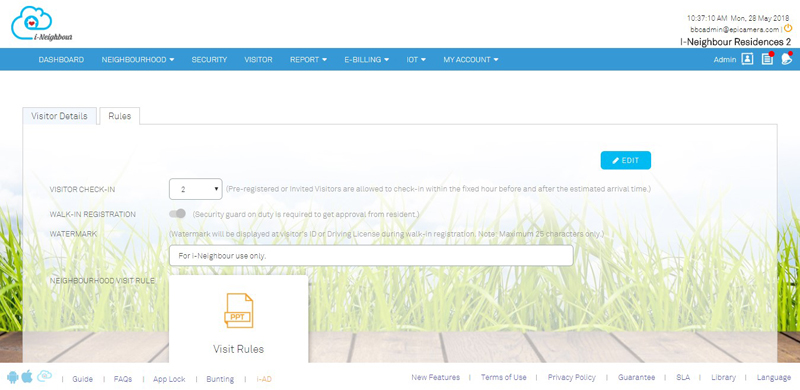This screenshot has height=390, width=800.
Task: Open the notification bell icon
Action: (x=786, y=59)
